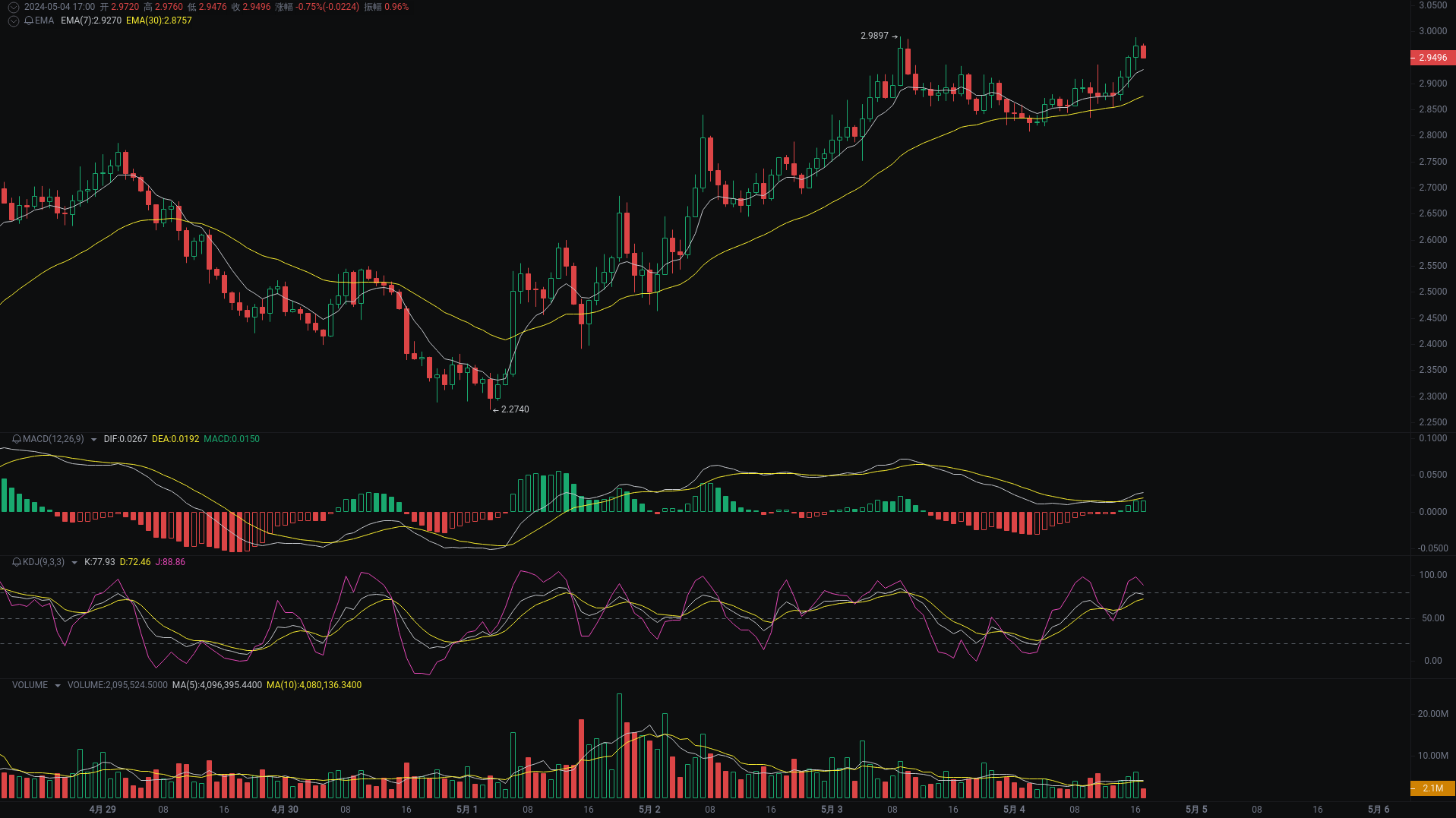This screenshot has height=818, width=1456.
Task: Open the KDJ dropdown arrow
Action: click(74, 562)
